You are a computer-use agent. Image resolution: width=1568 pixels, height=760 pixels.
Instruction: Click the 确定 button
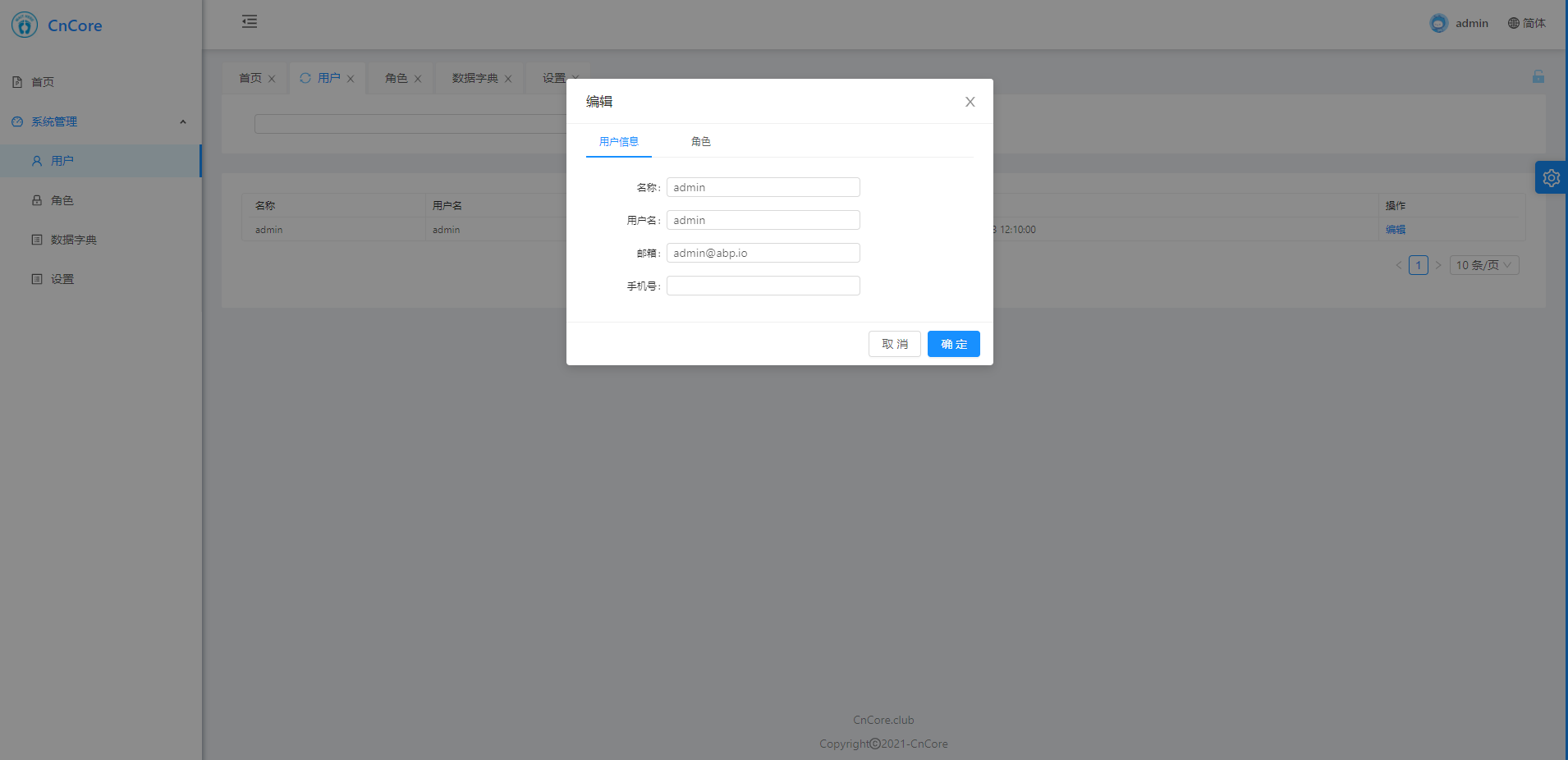(953, 344)
